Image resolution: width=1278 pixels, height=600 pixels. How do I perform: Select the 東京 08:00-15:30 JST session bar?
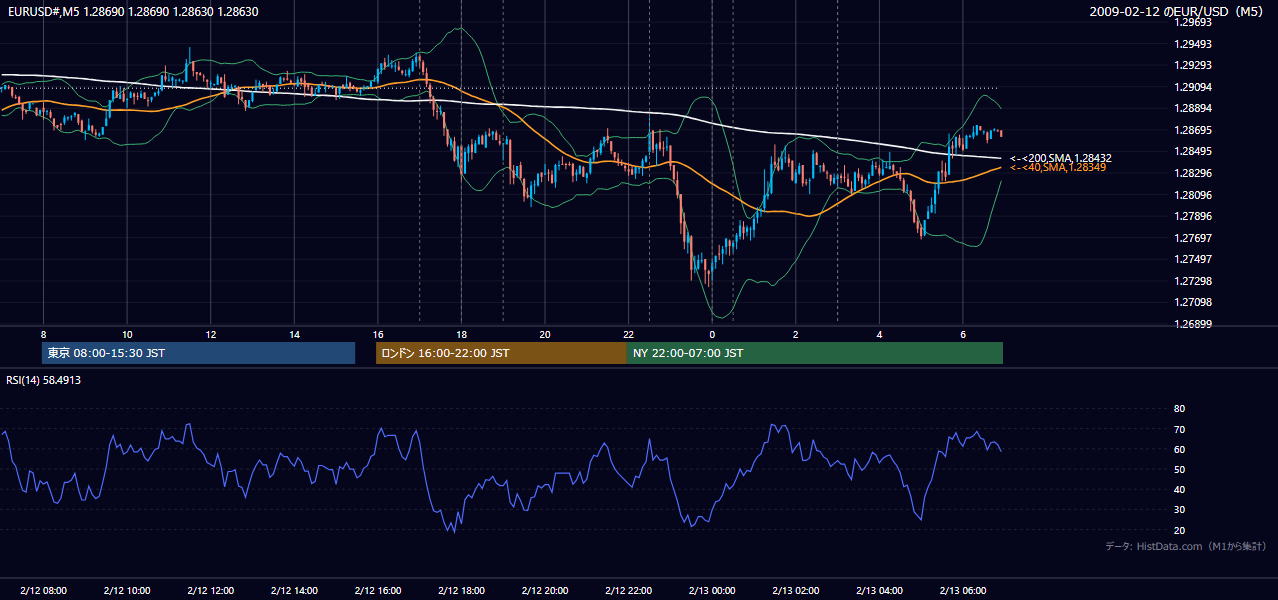pyautogui.click(x=199, y=353)
